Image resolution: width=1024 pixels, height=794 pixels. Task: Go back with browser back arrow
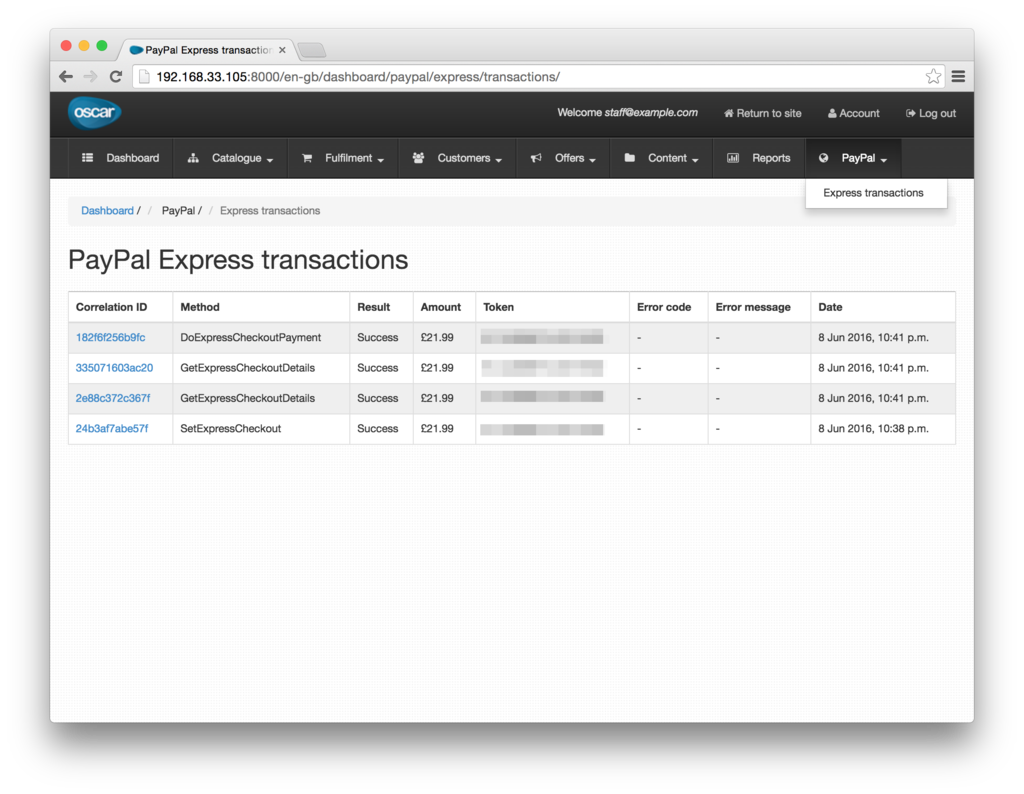(66, 77)
